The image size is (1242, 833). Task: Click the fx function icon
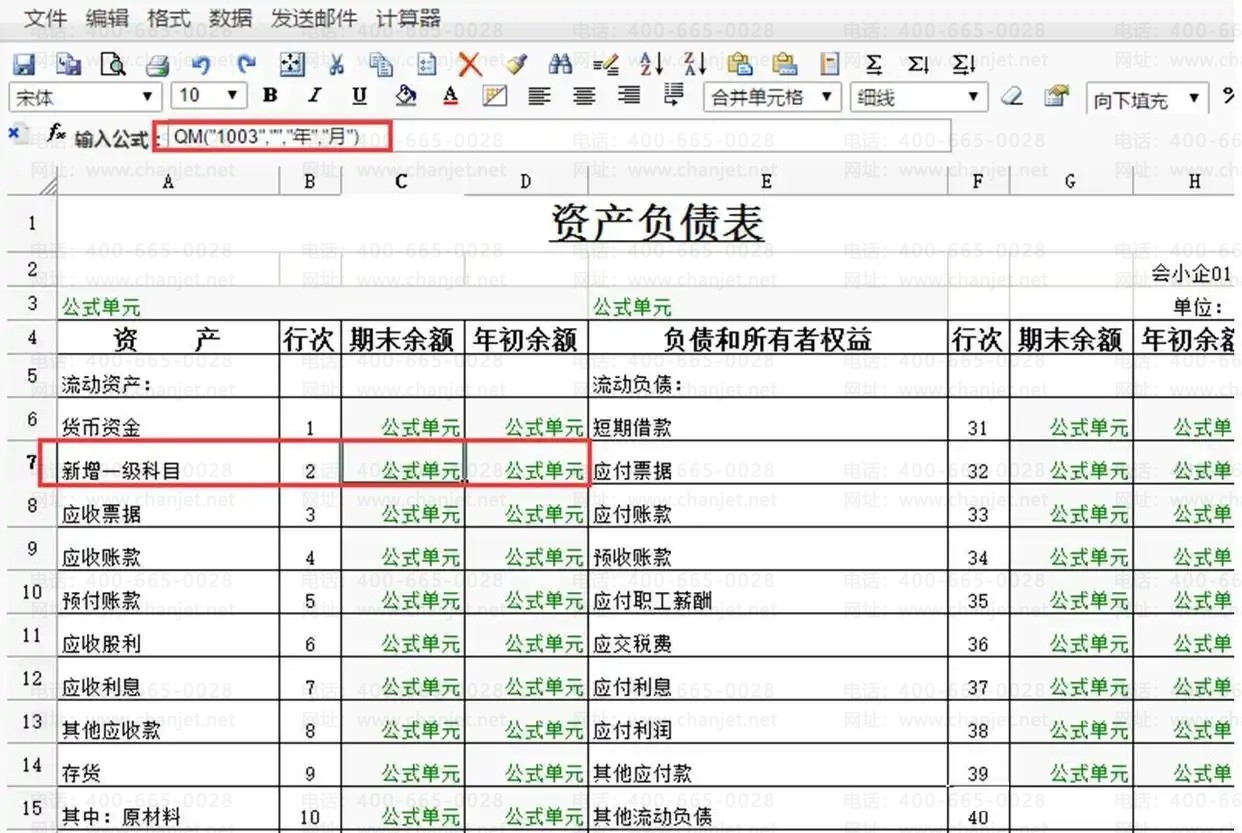(x=56, y=133)
